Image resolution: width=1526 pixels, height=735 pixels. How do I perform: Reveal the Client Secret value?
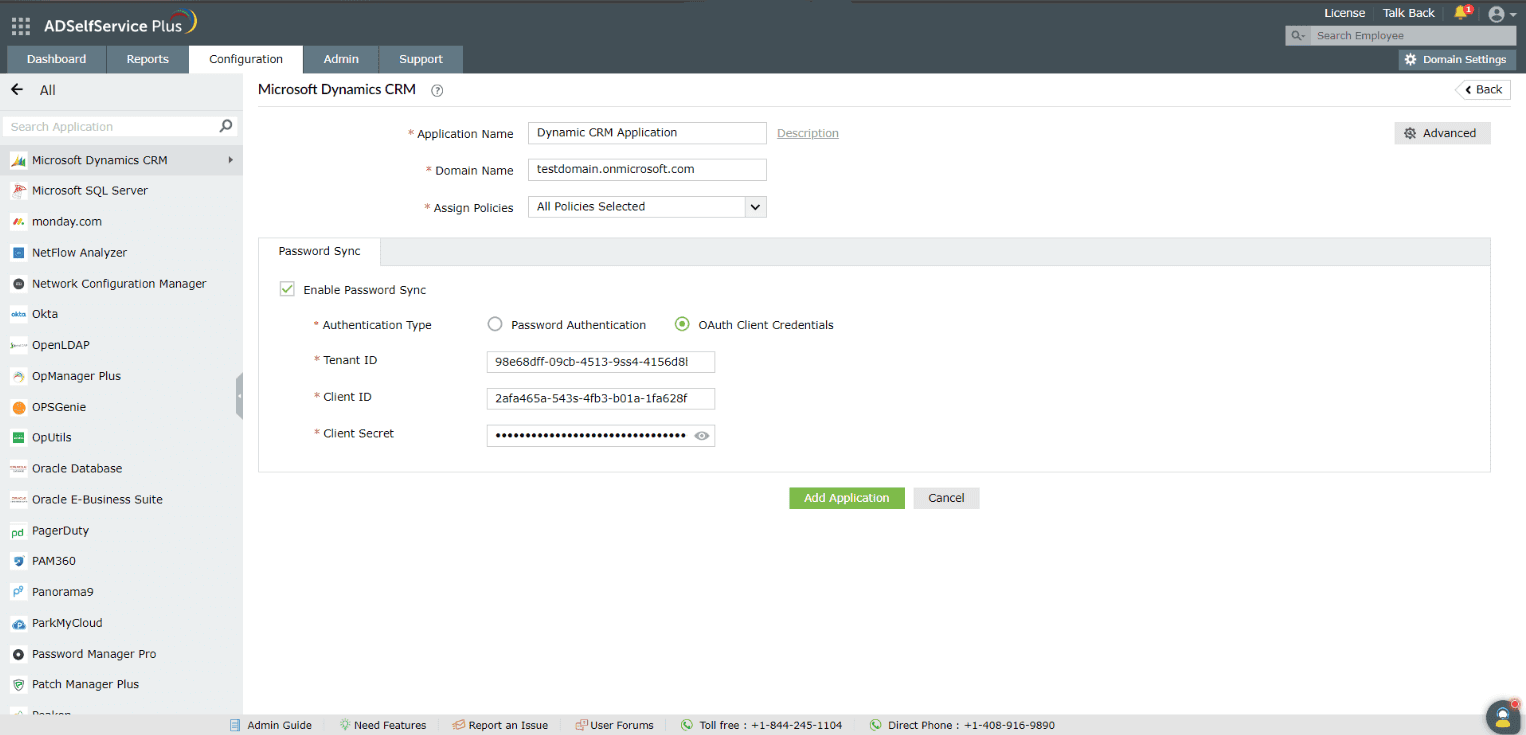tap(701, 435)
